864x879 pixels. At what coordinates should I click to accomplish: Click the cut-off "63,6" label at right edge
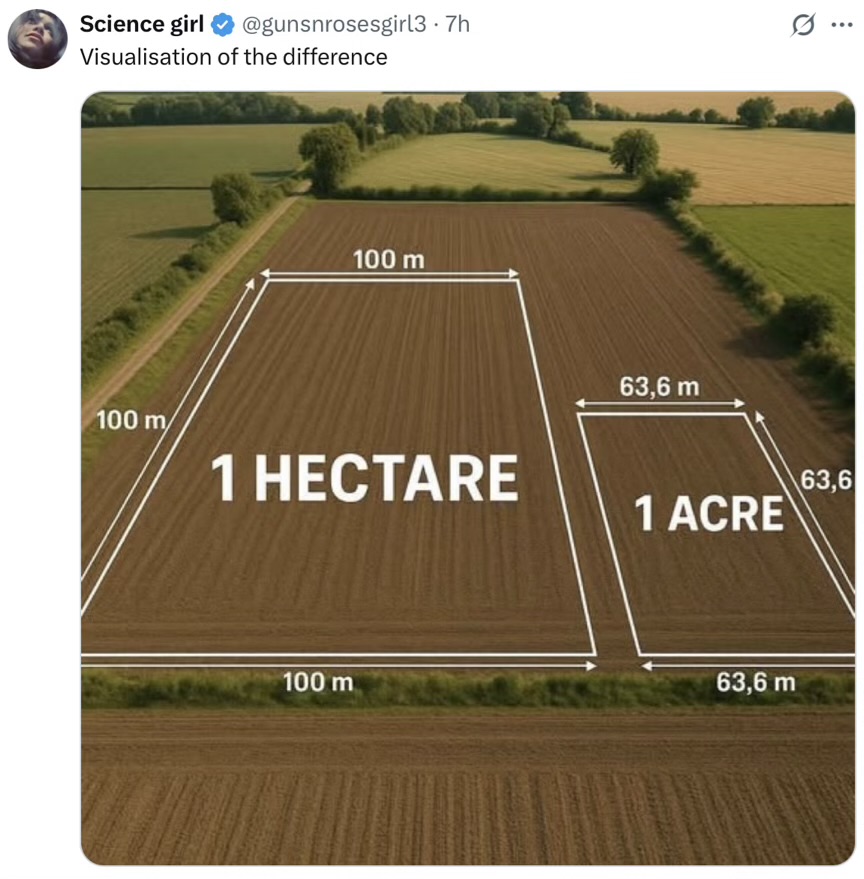click(x=826, y=480)
